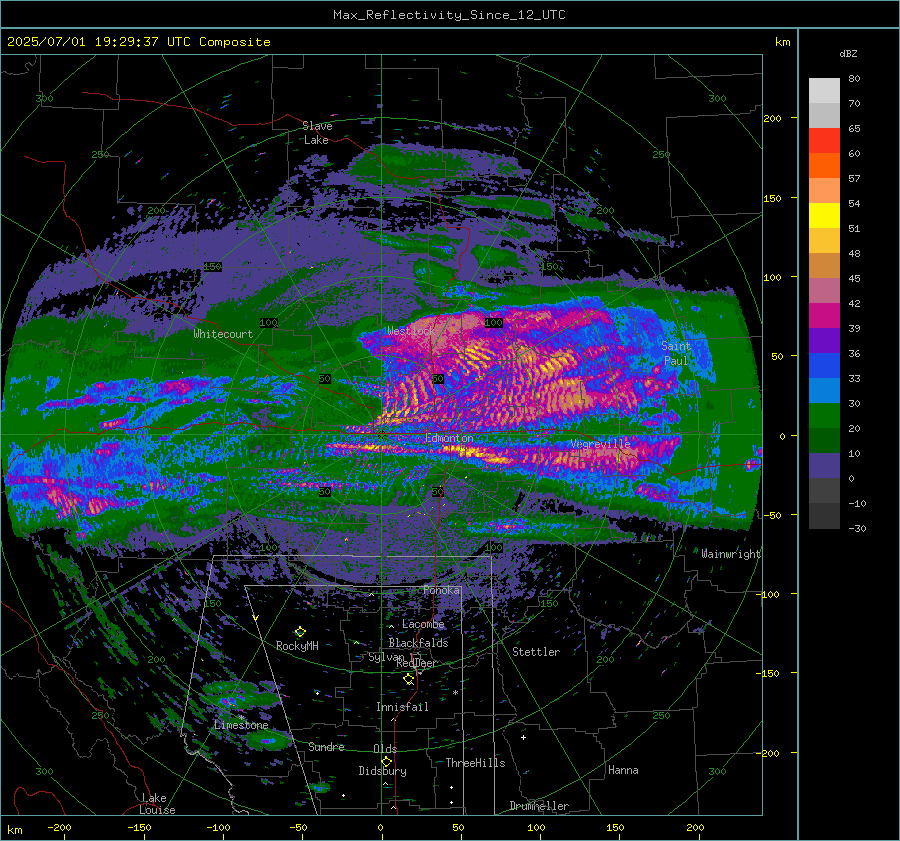Click the RockyMH label
Image resolution: width=900 pixels, height=841 pixels.
click(x=297, y=646)
